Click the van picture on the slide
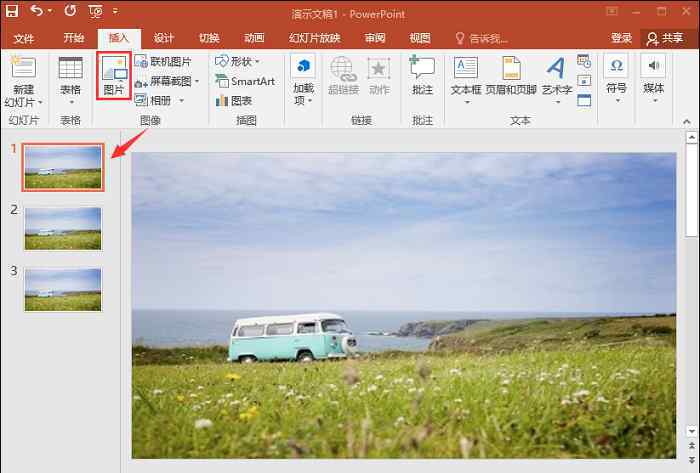Viewport: 700px width, 473px height. tap(404, 306)
